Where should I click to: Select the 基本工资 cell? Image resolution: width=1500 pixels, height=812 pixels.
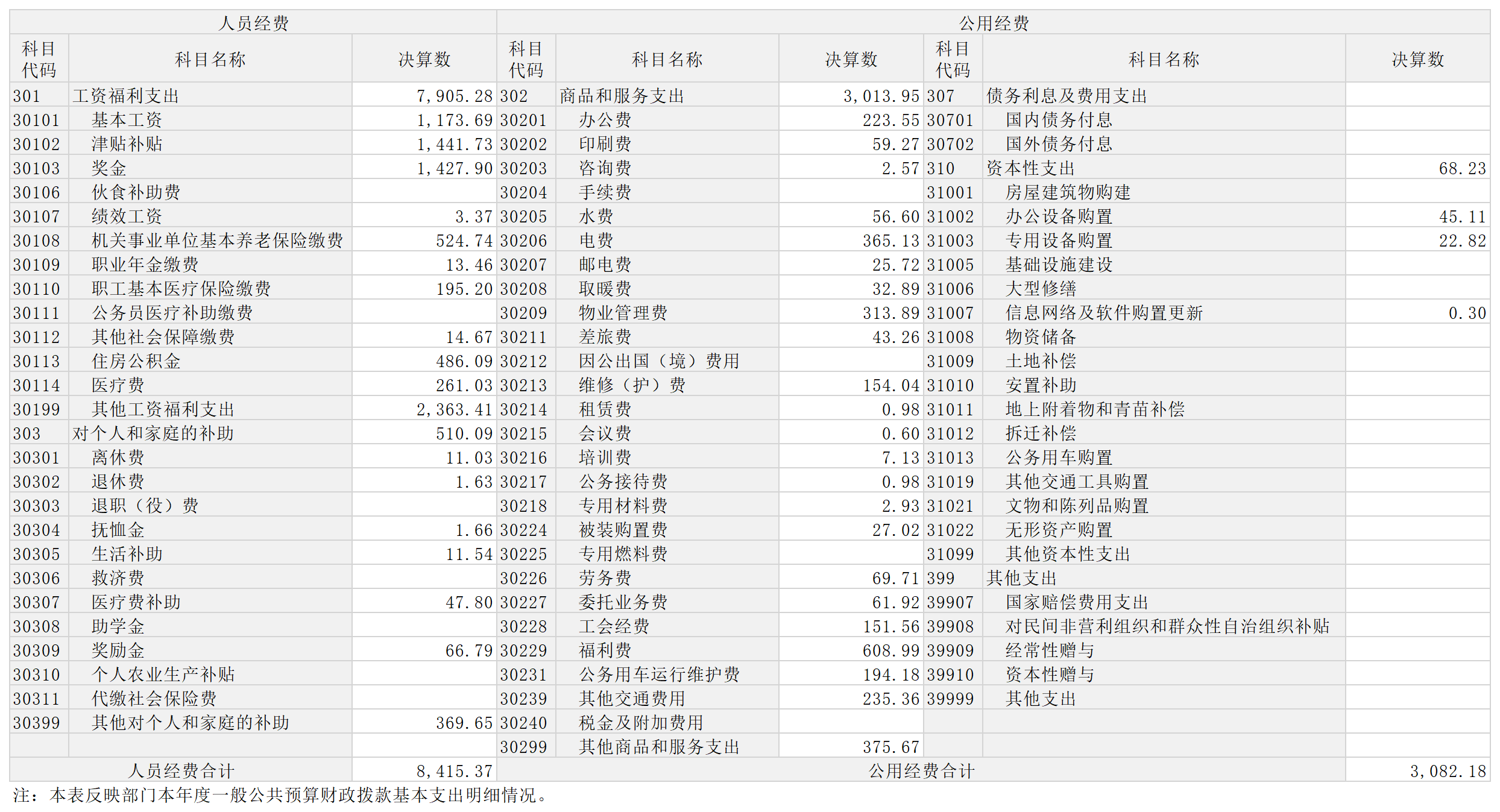tap(127, 120)
